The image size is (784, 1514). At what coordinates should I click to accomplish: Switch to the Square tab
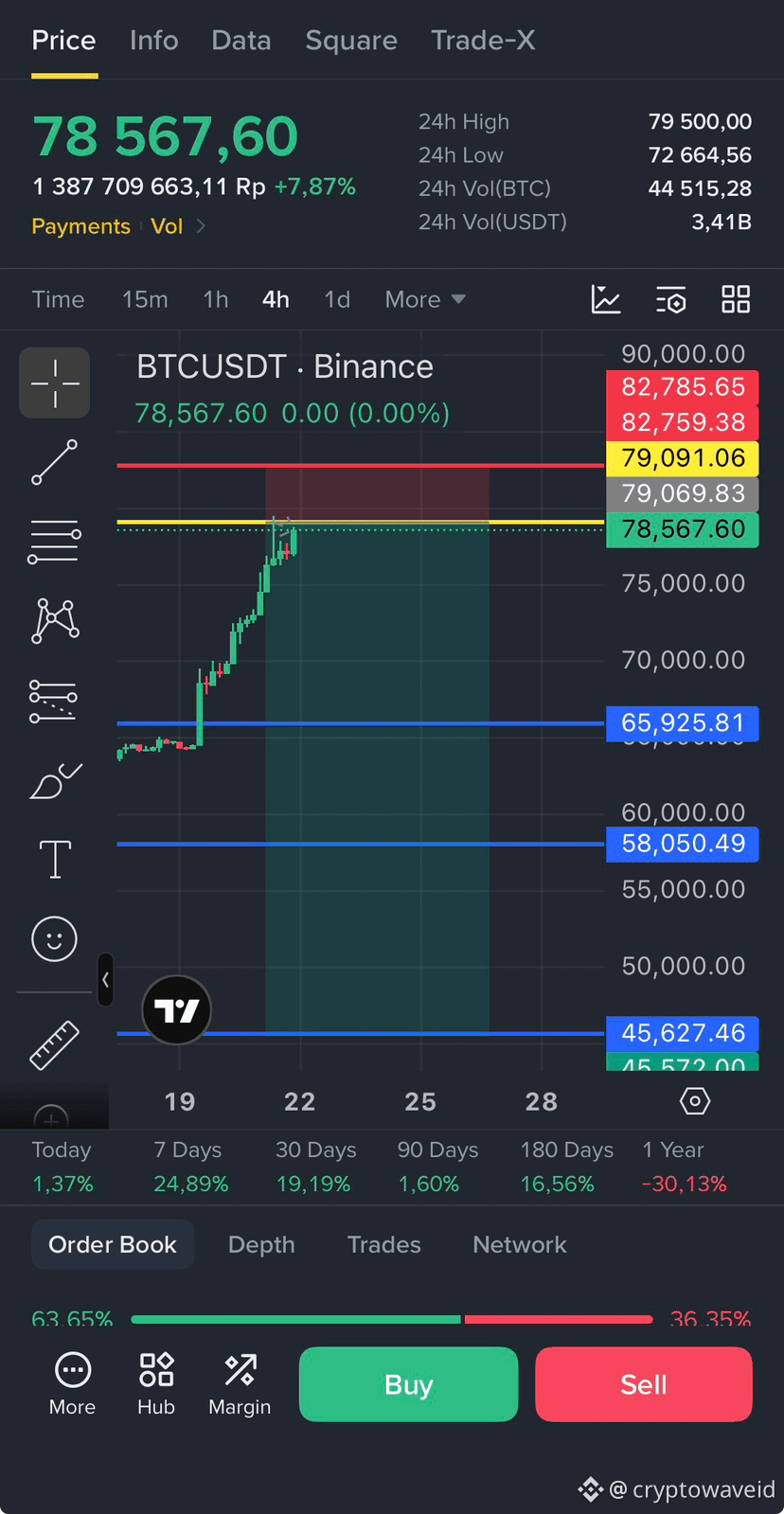351,41
